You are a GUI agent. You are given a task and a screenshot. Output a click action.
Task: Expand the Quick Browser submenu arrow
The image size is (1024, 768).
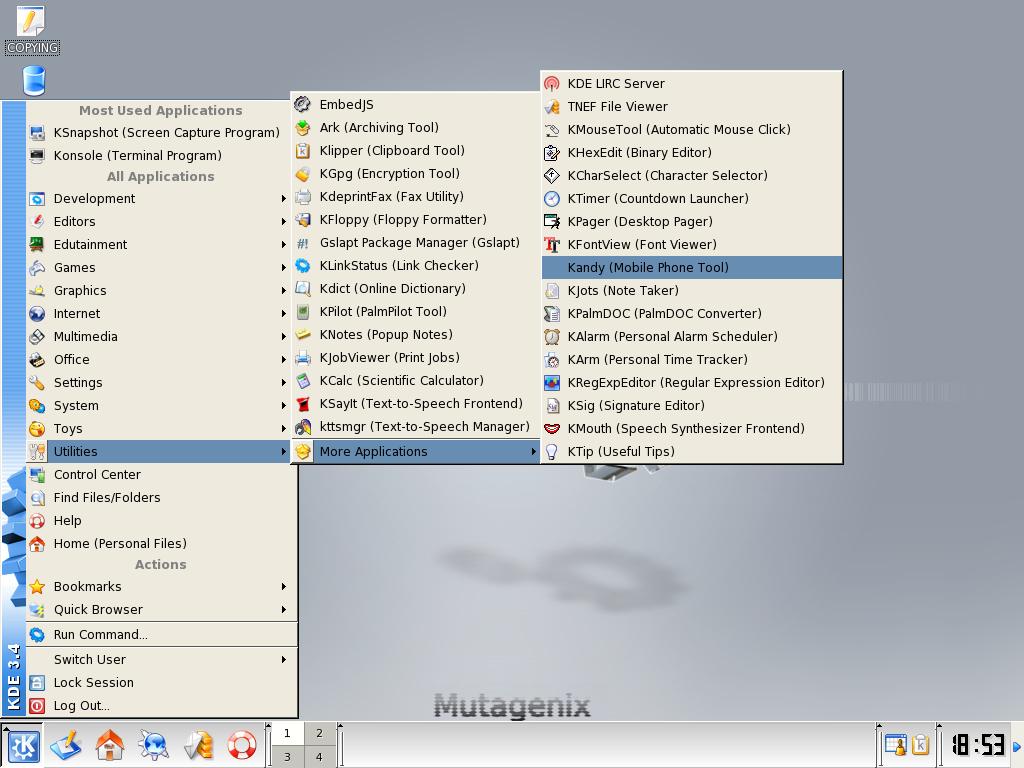click(x=283, y=609)
